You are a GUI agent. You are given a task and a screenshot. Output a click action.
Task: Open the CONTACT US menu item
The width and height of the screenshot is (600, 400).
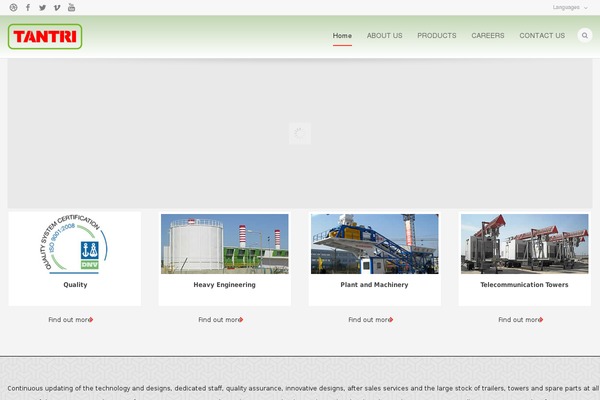coord(542,36)
